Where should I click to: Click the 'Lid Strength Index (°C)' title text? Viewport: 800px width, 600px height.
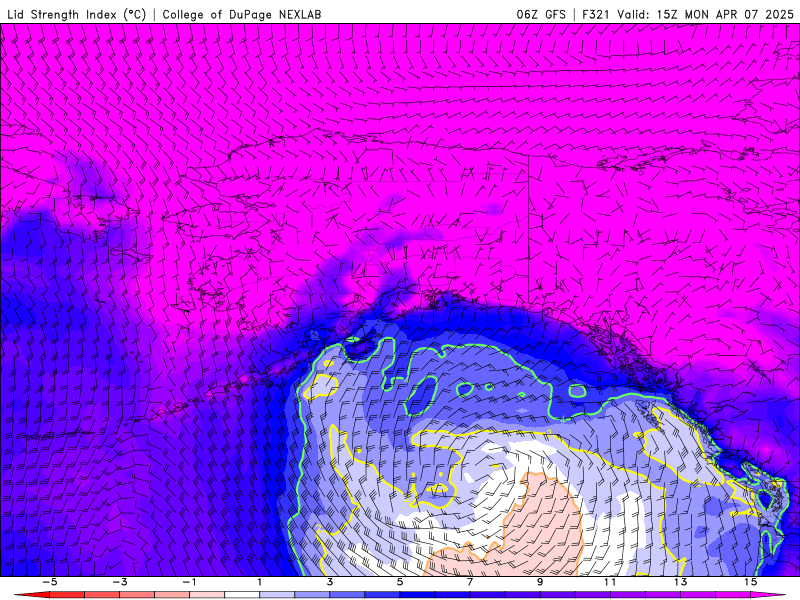pyautogui.click(x=77, y=14)
